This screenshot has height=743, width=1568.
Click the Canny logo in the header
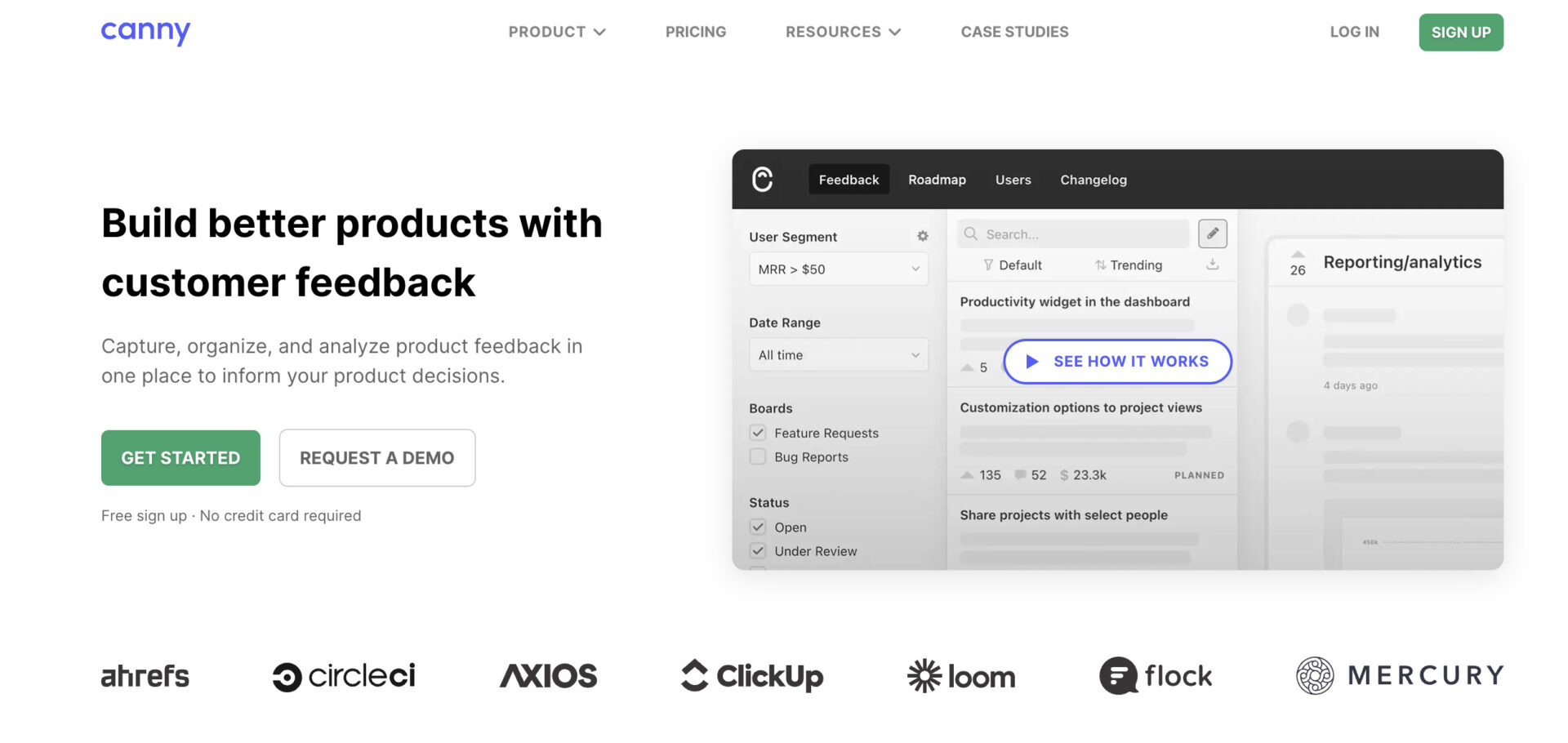point(145,32)
